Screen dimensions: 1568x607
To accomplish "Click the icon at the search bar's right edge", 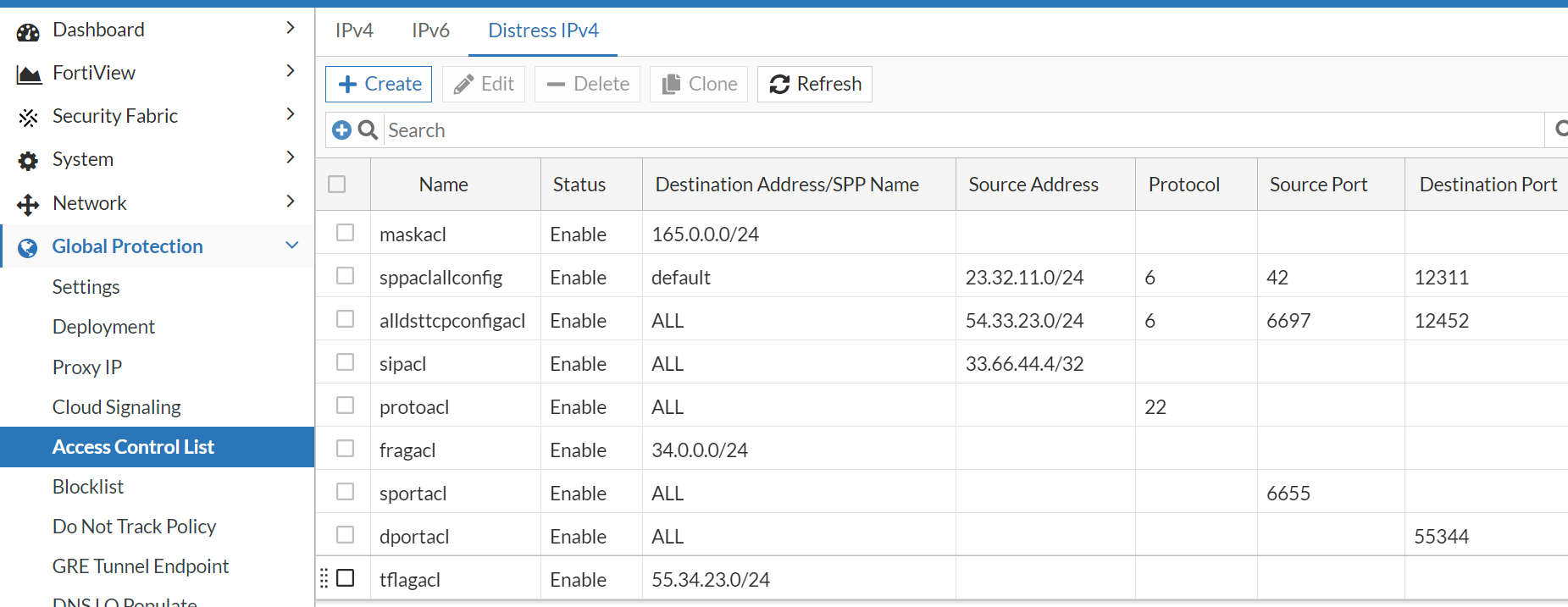I will (x=1560, y=129).
